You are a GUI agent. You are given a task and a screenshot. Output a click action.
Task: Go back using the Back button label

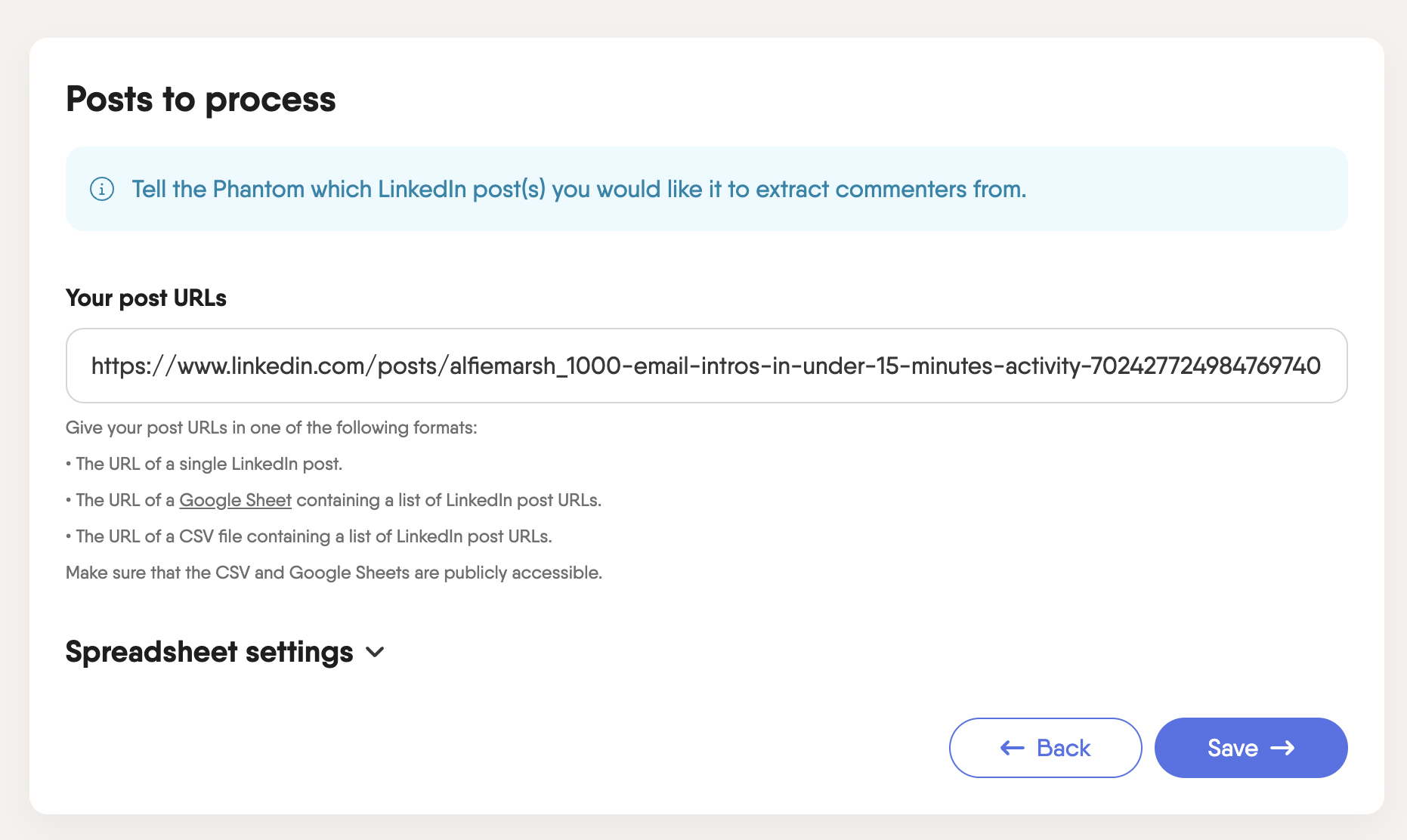pos(1063,748)
